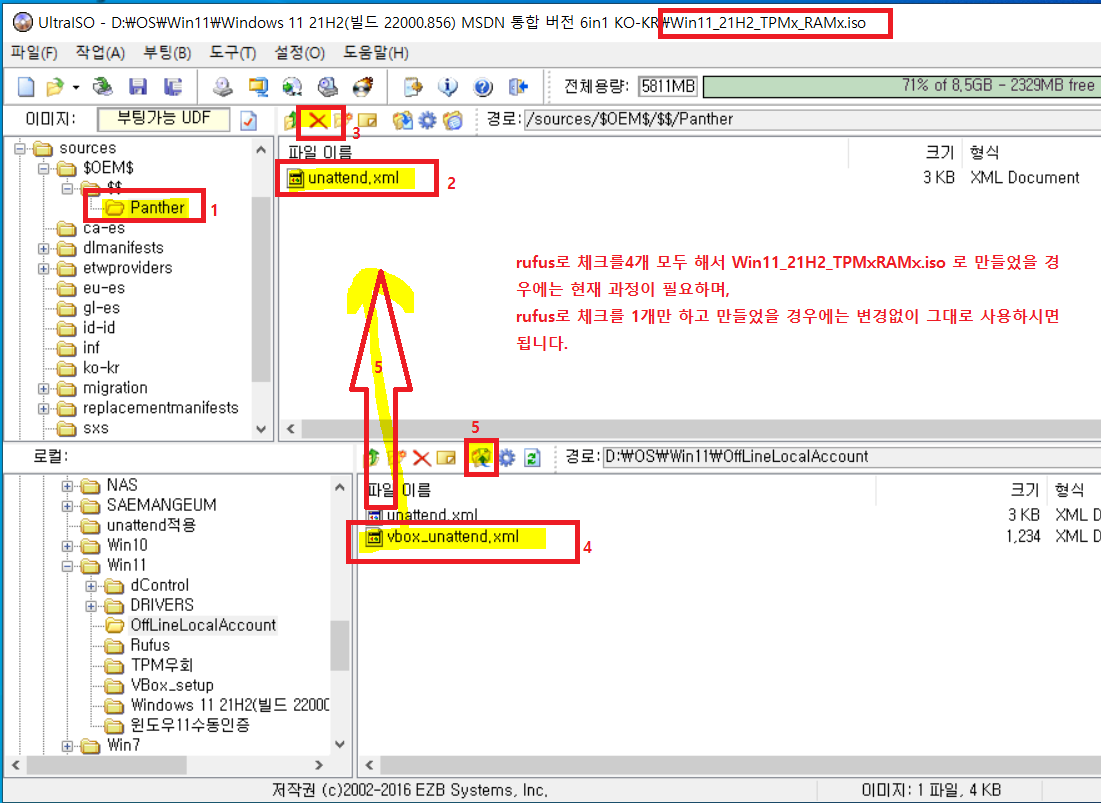Open the 설정(O) menu
The width and height of the screenshot is (1101, 803).
coord(299,53)
